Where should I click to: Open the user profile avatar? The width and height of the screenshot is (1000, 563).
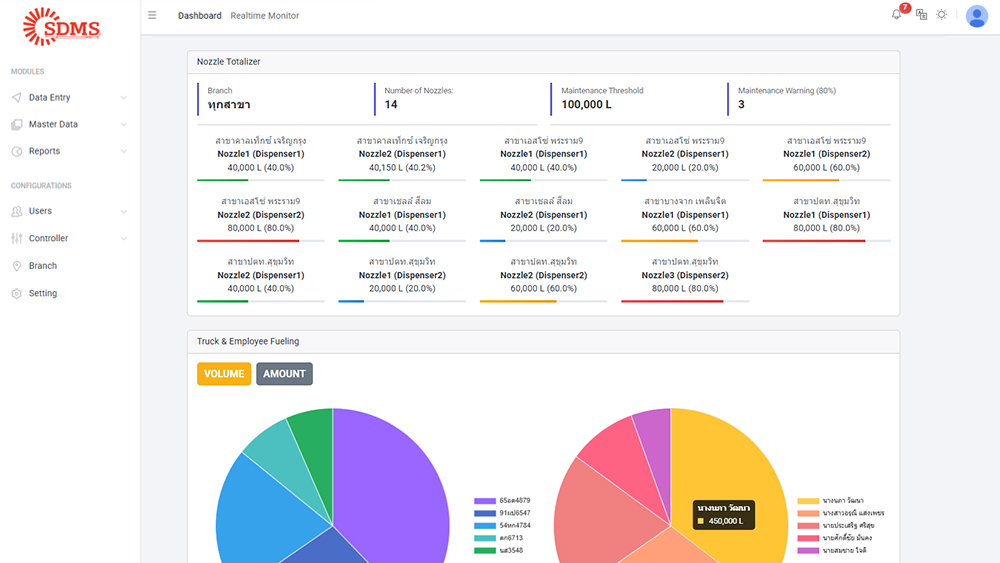point(976,16)
